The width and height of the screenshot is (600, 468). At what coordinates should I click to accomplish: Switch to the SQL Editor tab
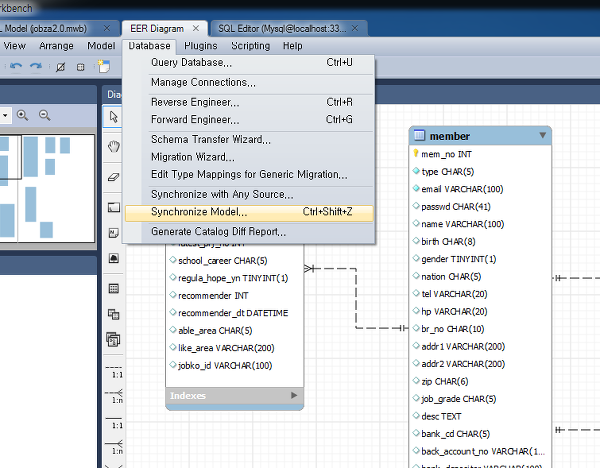(282, 29)
